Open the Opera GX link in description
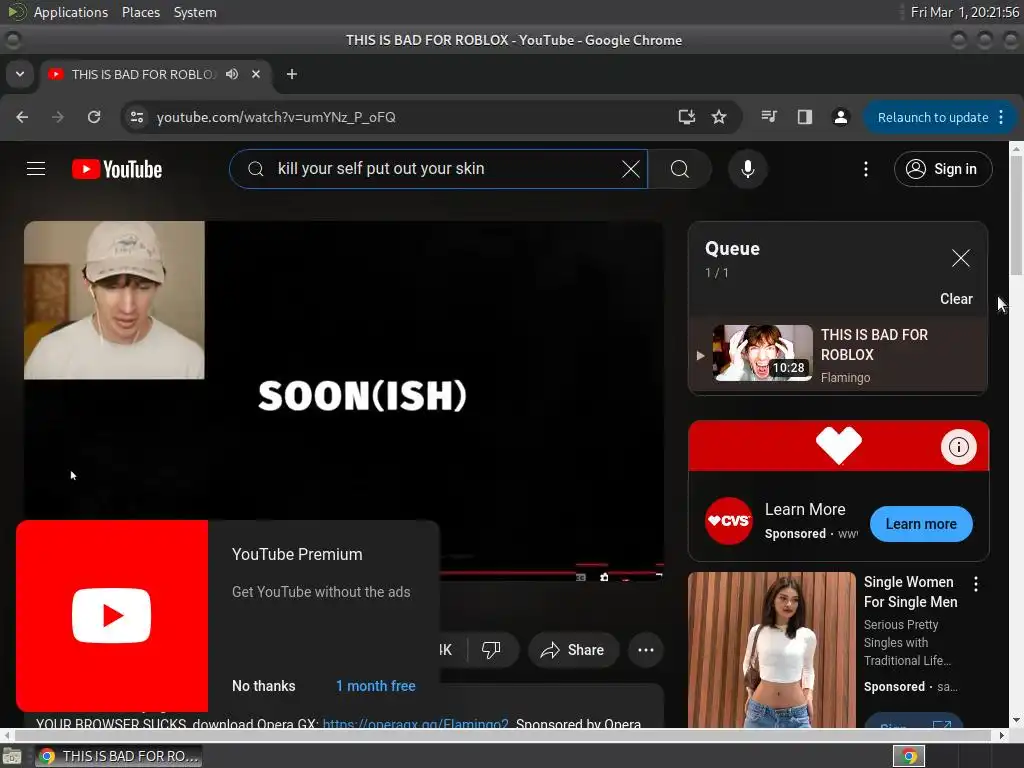Viewport: 1024px width, 768px height. tap(415, 723)
